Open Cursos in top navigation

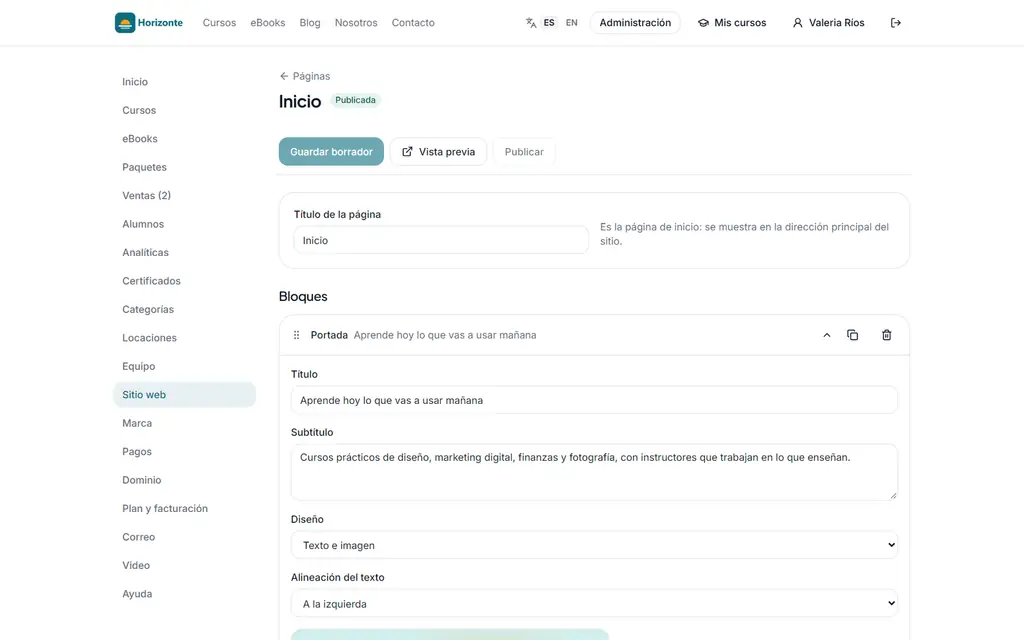[219, 23]
